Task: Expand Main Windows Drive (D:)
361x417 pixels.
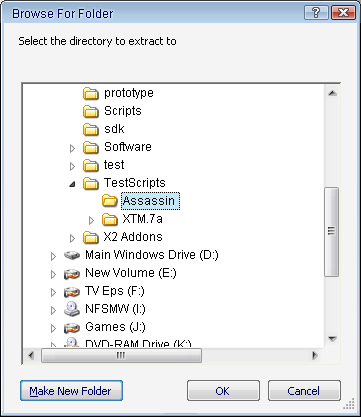Action: click(53, 256)
